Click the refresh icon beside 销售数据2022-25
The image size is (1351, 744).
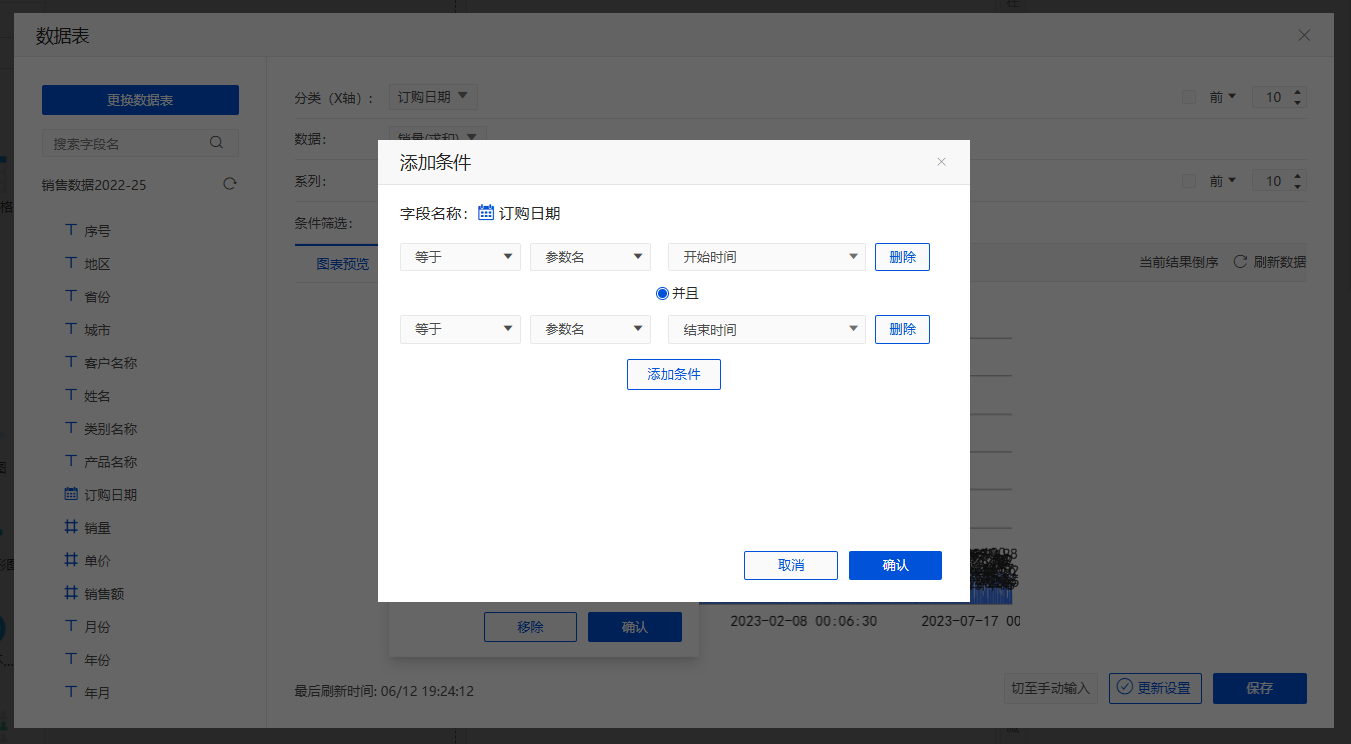coord(230,184)
